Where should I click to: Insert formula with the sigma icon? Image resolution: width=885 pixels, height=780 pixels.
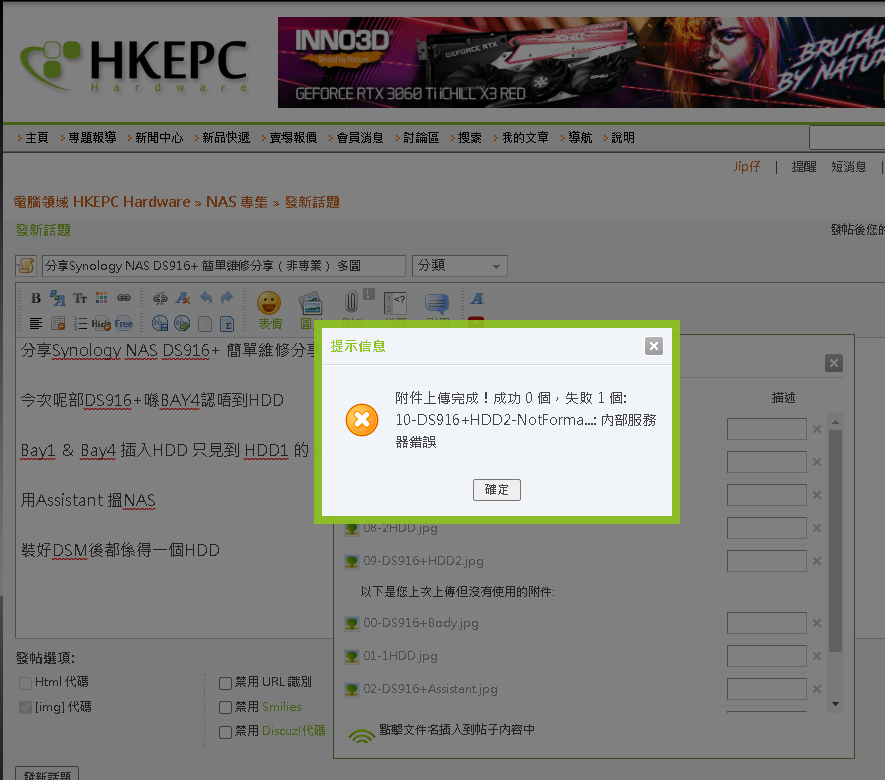pyautogui.click(x=227, y=324)
